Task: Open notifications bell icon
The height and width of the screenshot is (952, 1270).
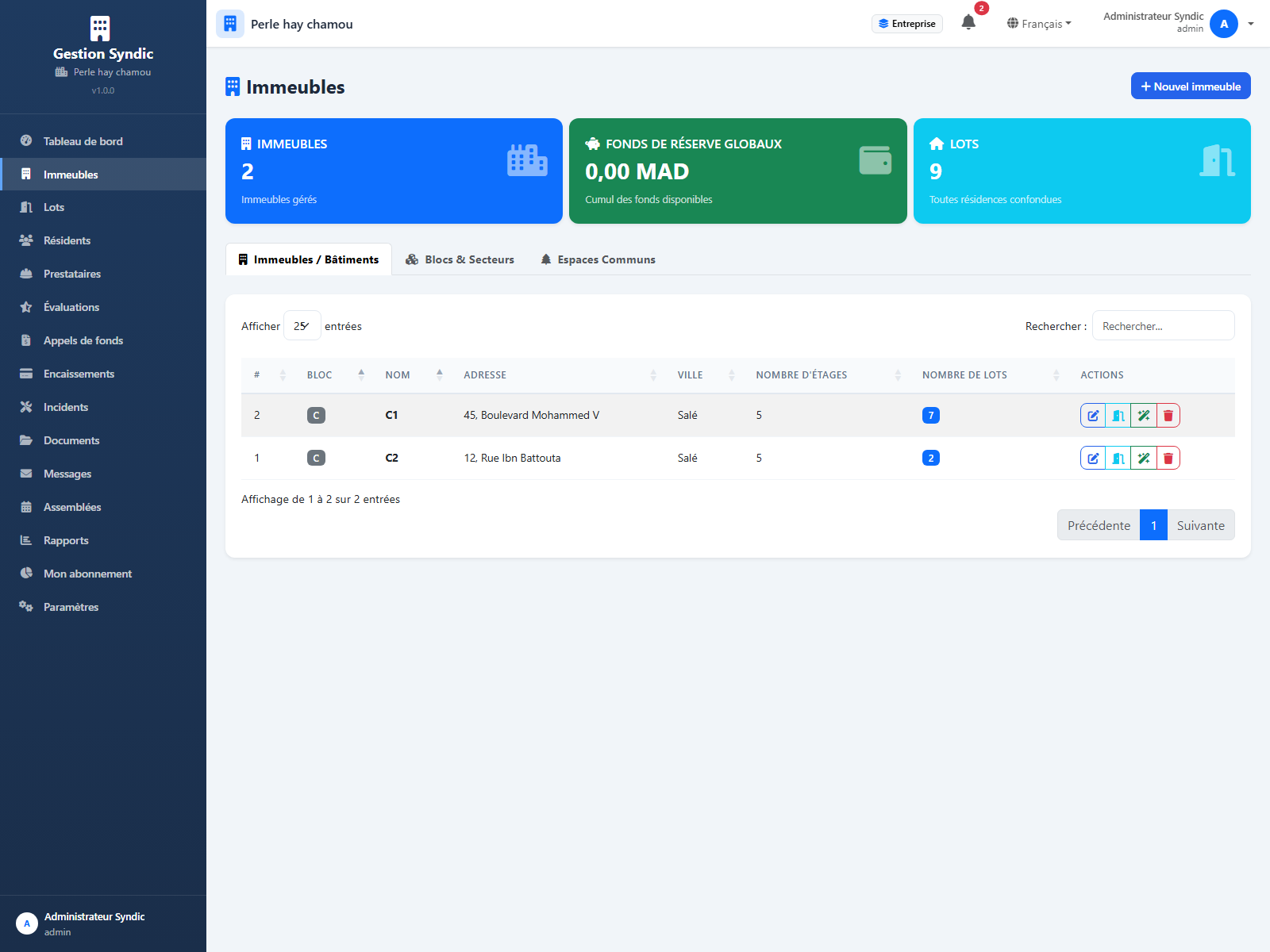Action: click(968, 23)
